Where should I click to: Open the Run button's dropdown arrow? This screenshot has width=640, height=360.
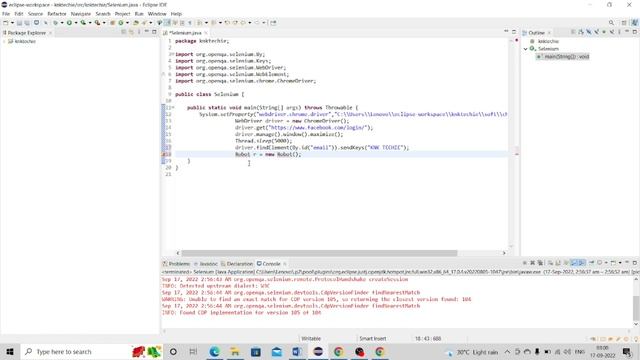point(76,23)
